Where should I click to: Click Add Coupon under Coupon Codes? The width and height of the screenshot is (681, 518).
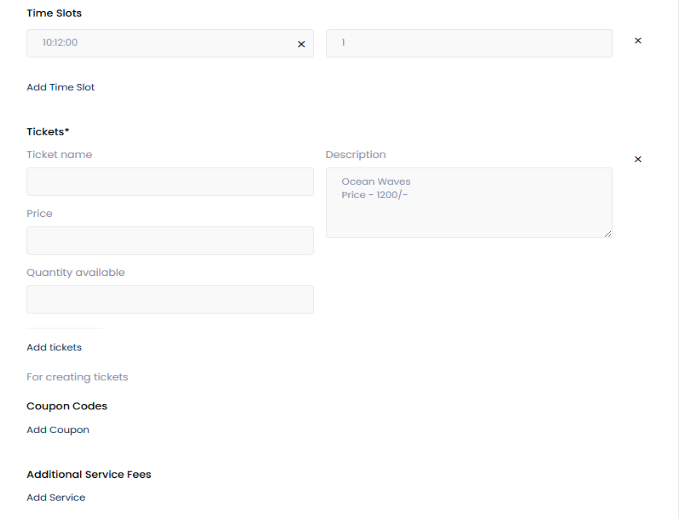pos(58,430)
